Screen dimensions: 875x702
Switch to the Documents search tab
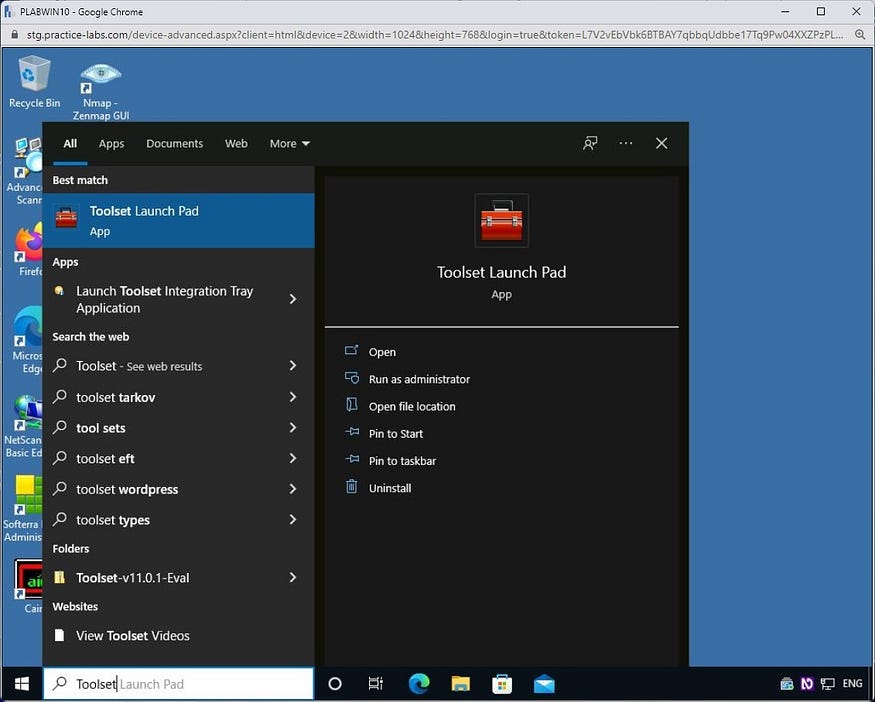[175, 143]
